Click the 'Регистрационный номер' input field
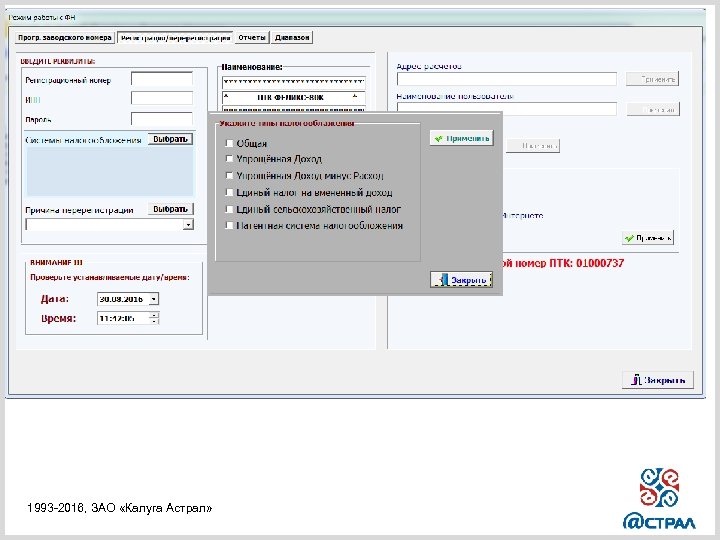This screenshot has width=720, height=540. pos(162,79)
